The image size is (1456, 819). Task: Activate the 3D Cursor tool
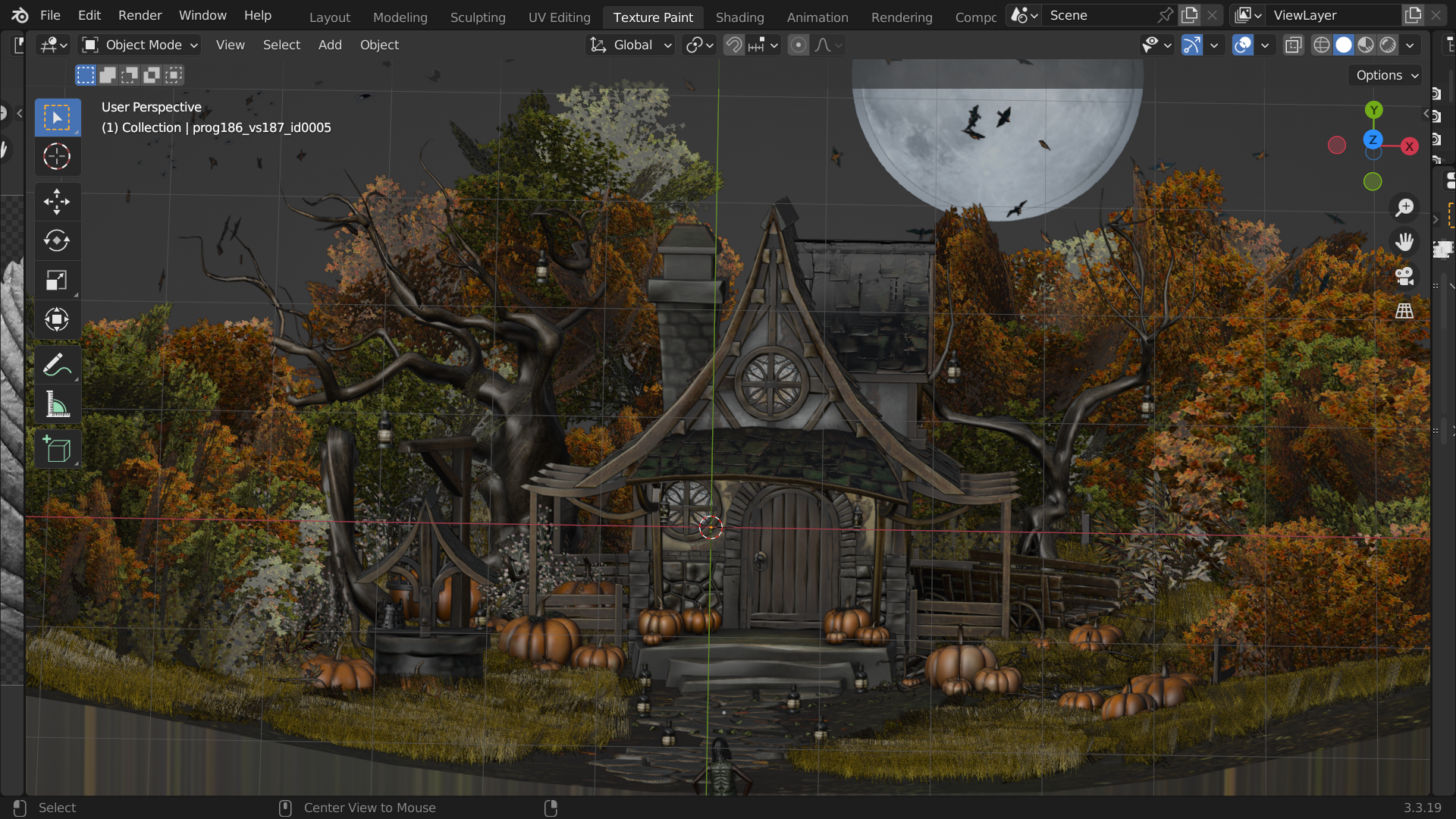pos(57,157)
